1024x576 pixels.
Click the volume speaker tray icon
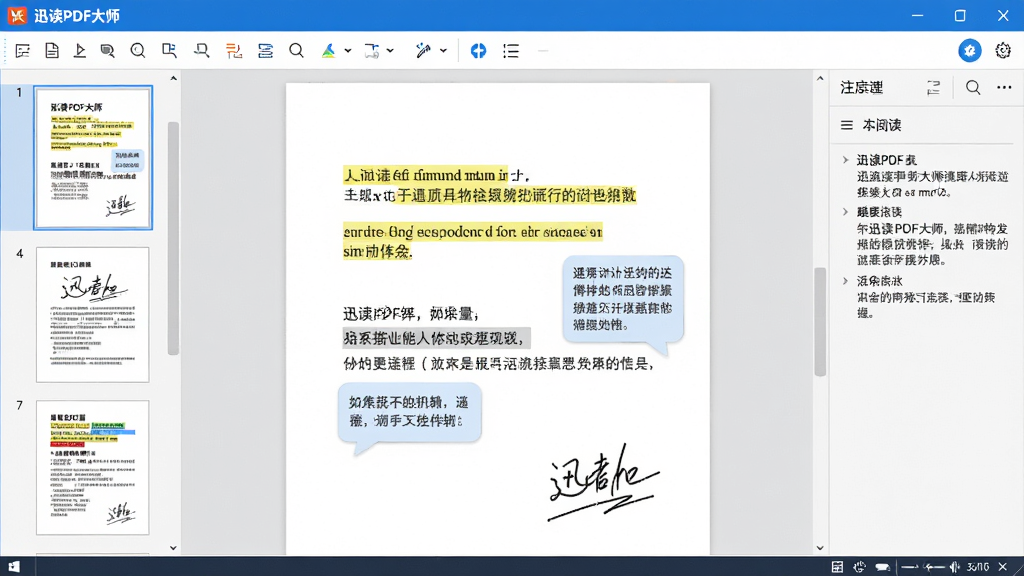[x=955, y=567]
